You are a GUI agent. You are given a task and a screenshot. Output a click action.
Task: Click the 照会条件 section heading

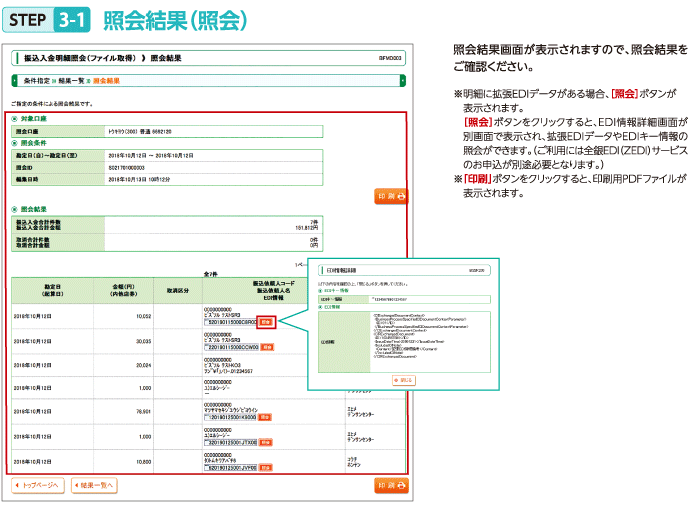(33, 143)
